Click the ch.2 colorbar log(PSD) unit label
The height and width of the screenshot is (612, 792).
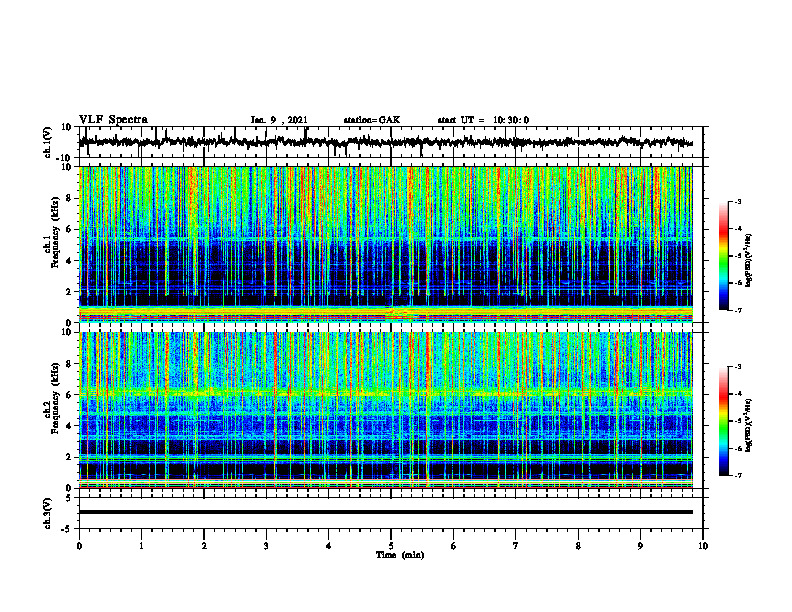tap(749, 425)
